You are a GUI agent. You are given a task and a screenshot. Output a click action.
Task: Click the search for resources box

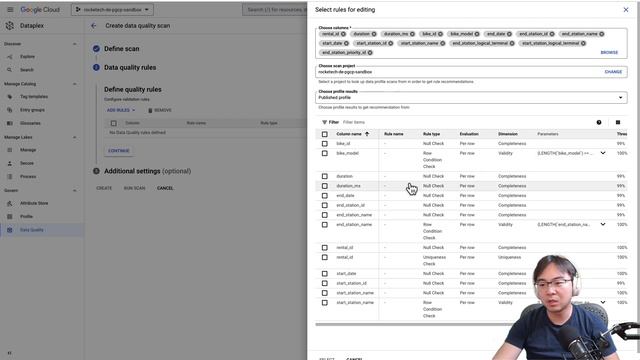click(x=275, y=9)
